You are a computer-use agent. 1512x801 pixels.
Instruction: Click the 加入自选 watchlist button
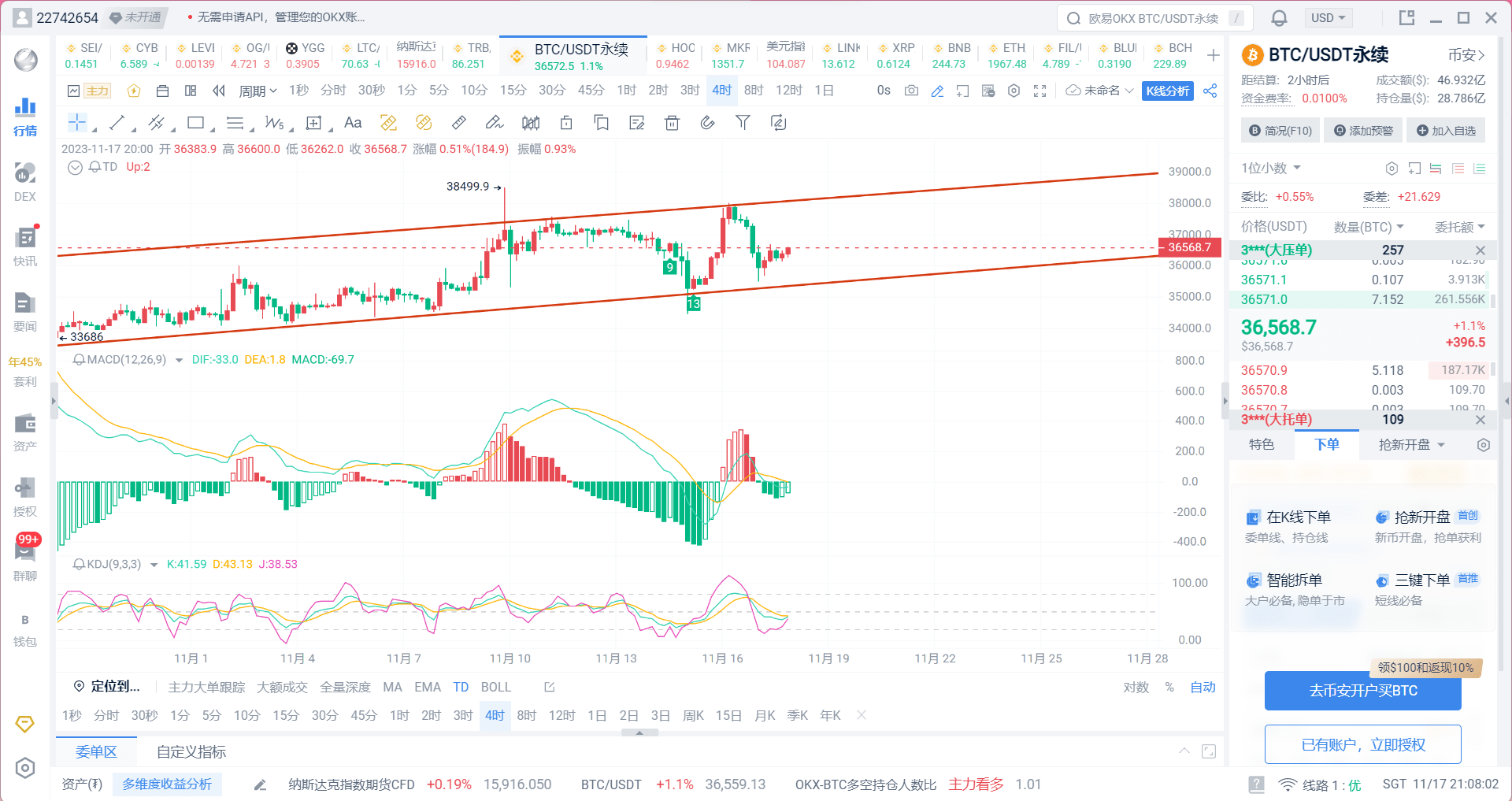(1446, 130)
